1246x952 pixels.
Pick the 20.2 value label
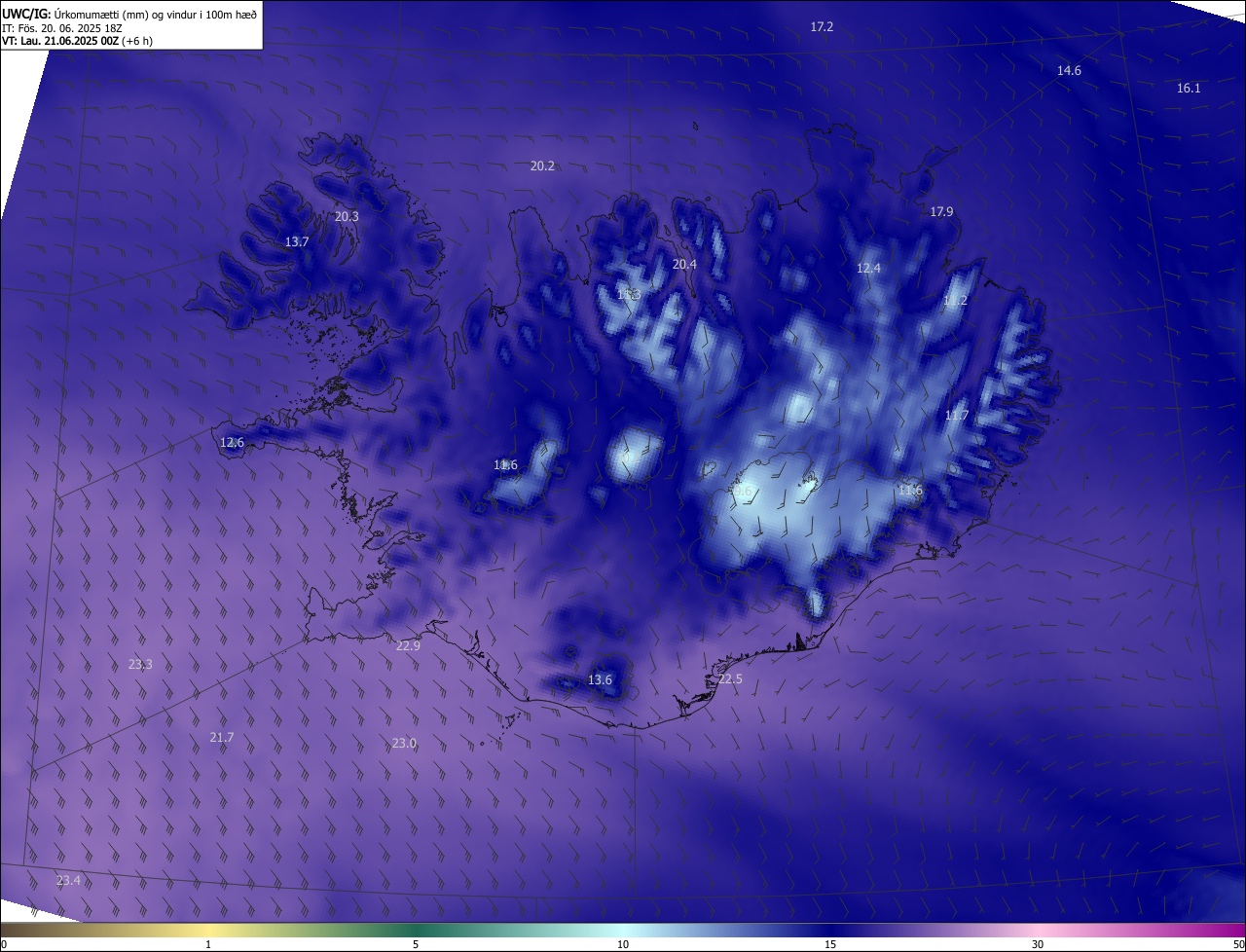click(x=542, y=165)
